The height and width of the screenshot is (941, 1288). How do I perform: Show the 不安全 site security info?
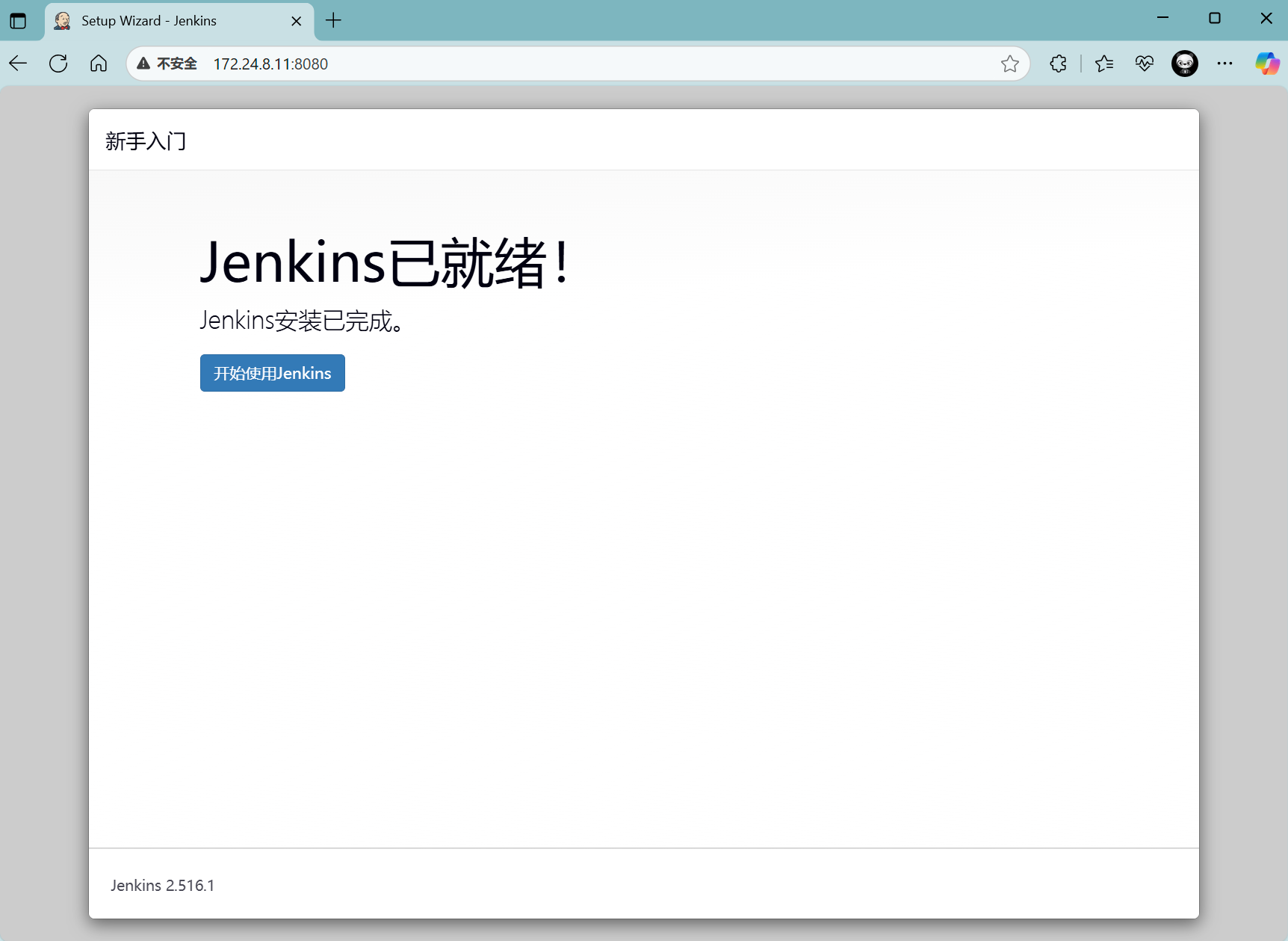click(x=167, y=64)
